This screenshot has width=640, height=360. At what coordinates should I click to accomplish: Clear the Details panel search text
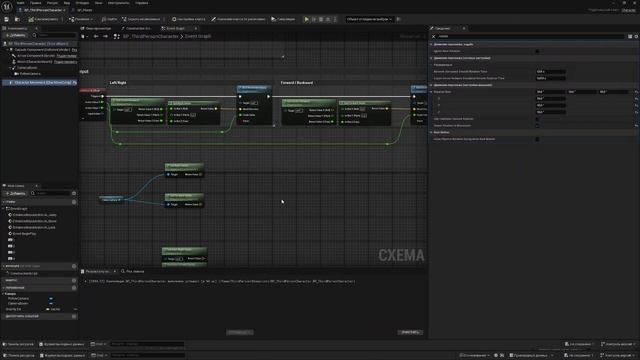tap(433, 36)
